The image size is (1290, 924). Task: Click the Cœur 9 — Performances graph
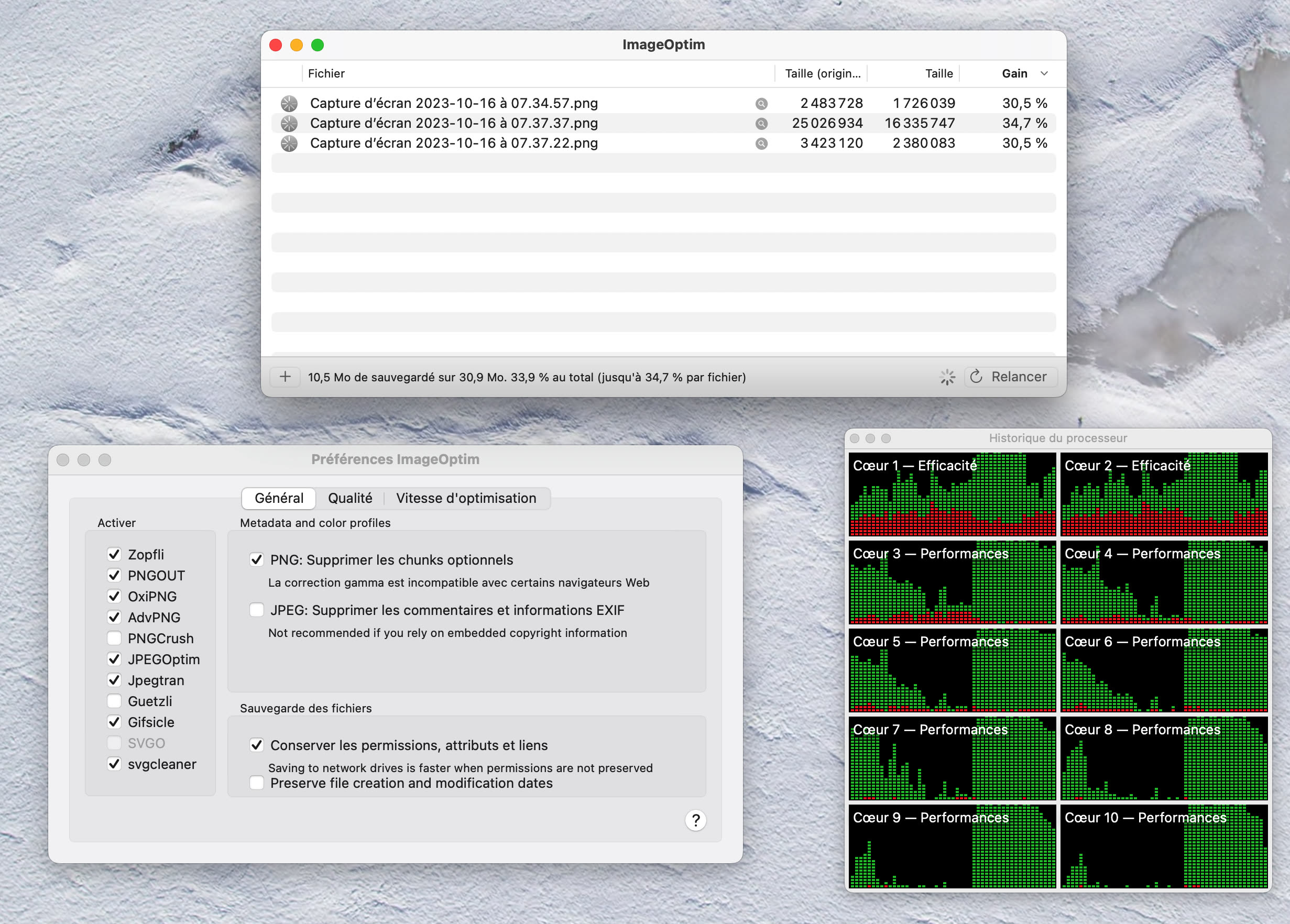[952, 846]
